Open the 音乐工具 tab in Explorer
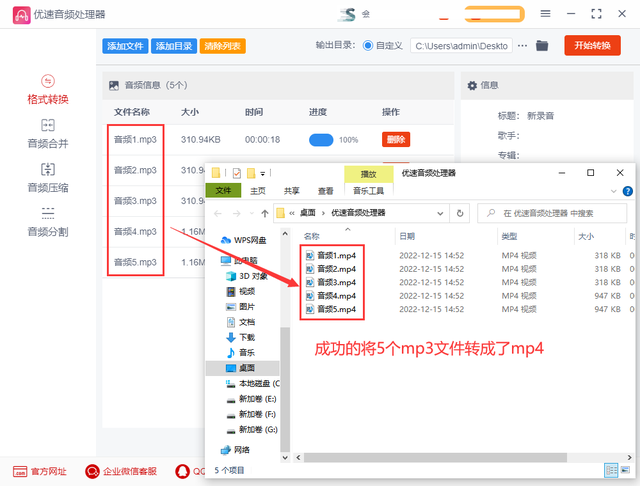The image size is (640, 486). click(x=369, y=191)
